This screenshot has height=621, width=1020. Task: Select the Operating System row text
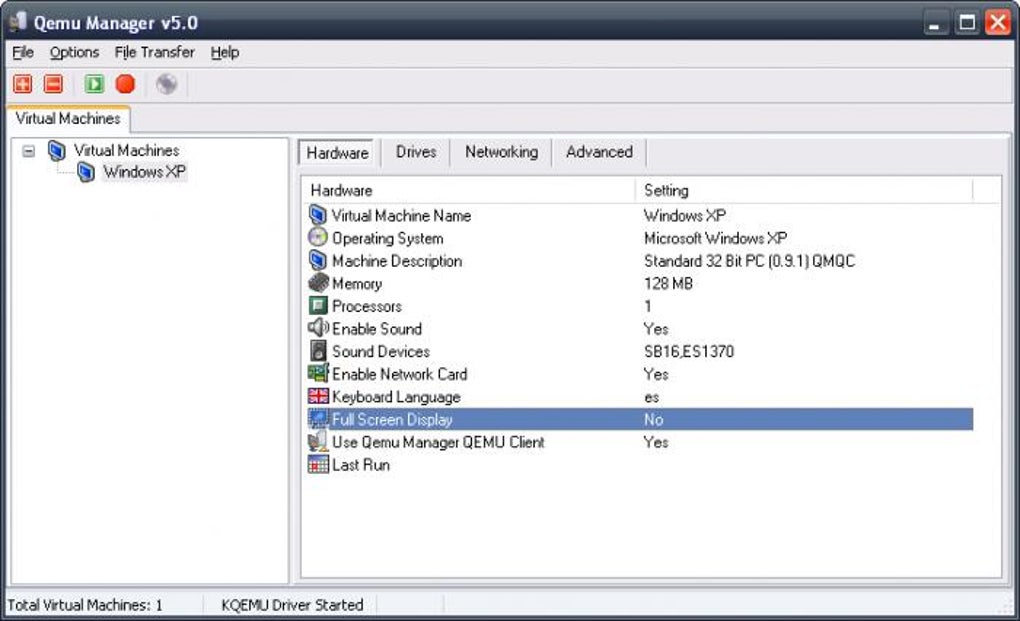tap(388, 238)
